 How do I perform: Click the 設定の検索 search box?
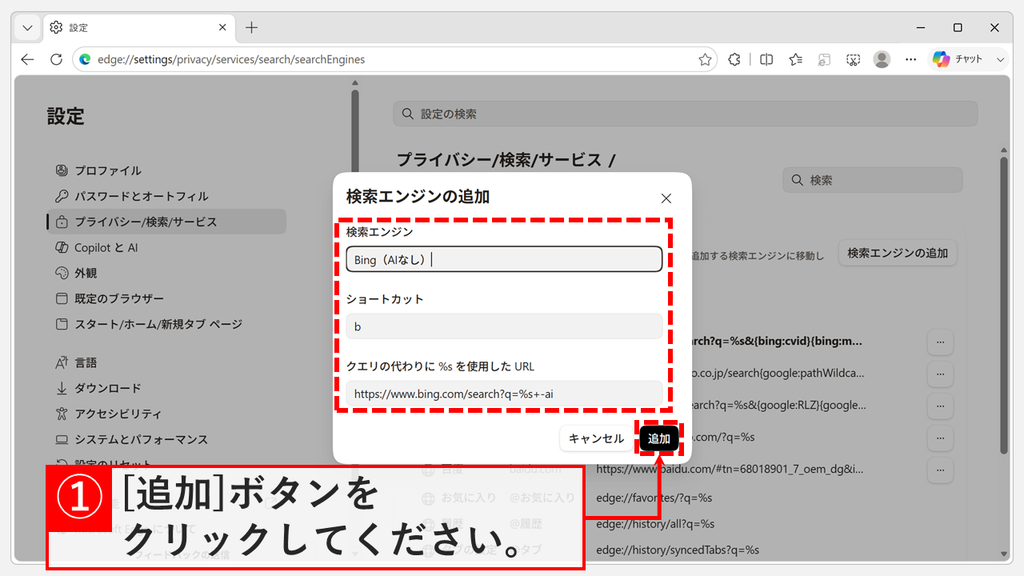[x=685, y=114]
